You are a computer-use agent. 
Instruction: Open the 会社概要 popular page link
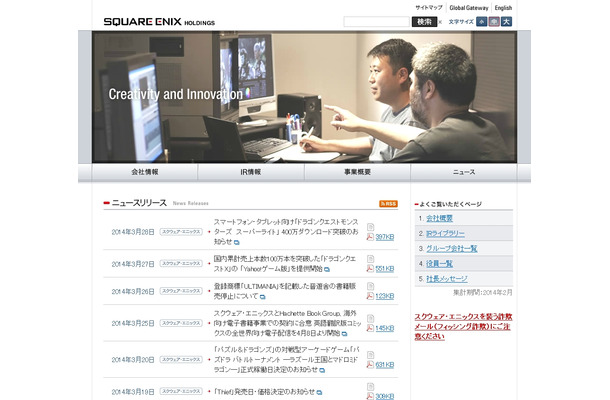tap(439, 219)
